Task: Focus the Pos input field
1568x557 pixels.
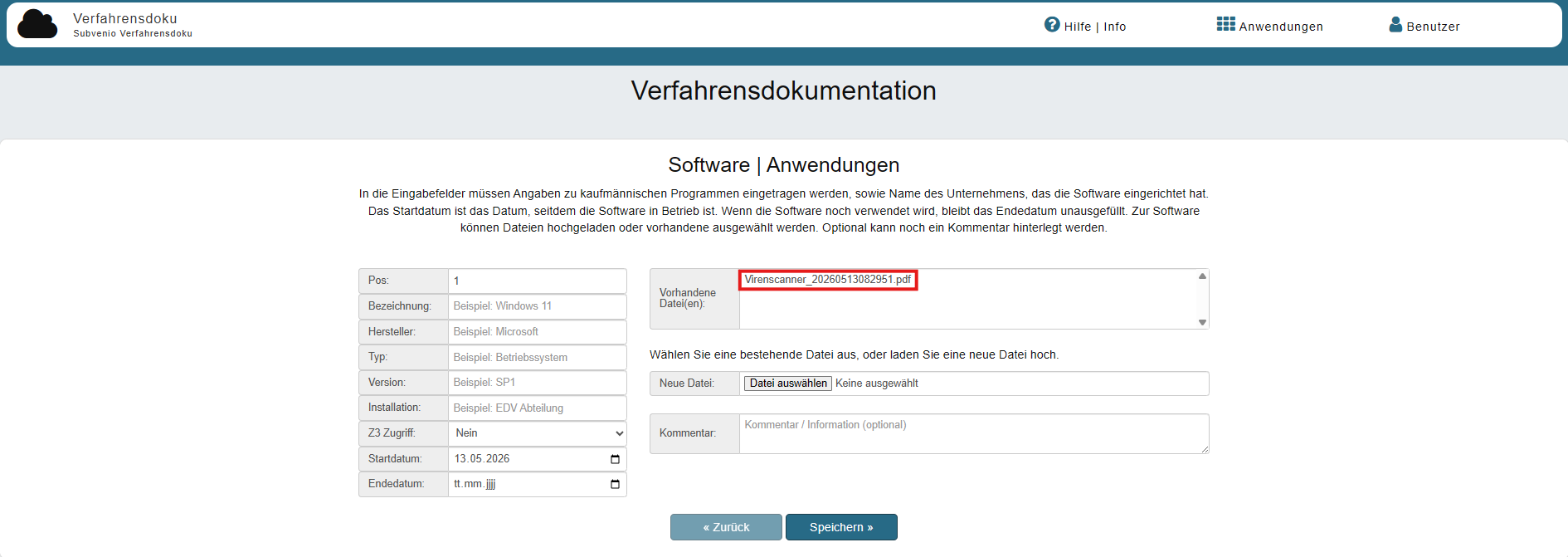Action: [538, 281]
